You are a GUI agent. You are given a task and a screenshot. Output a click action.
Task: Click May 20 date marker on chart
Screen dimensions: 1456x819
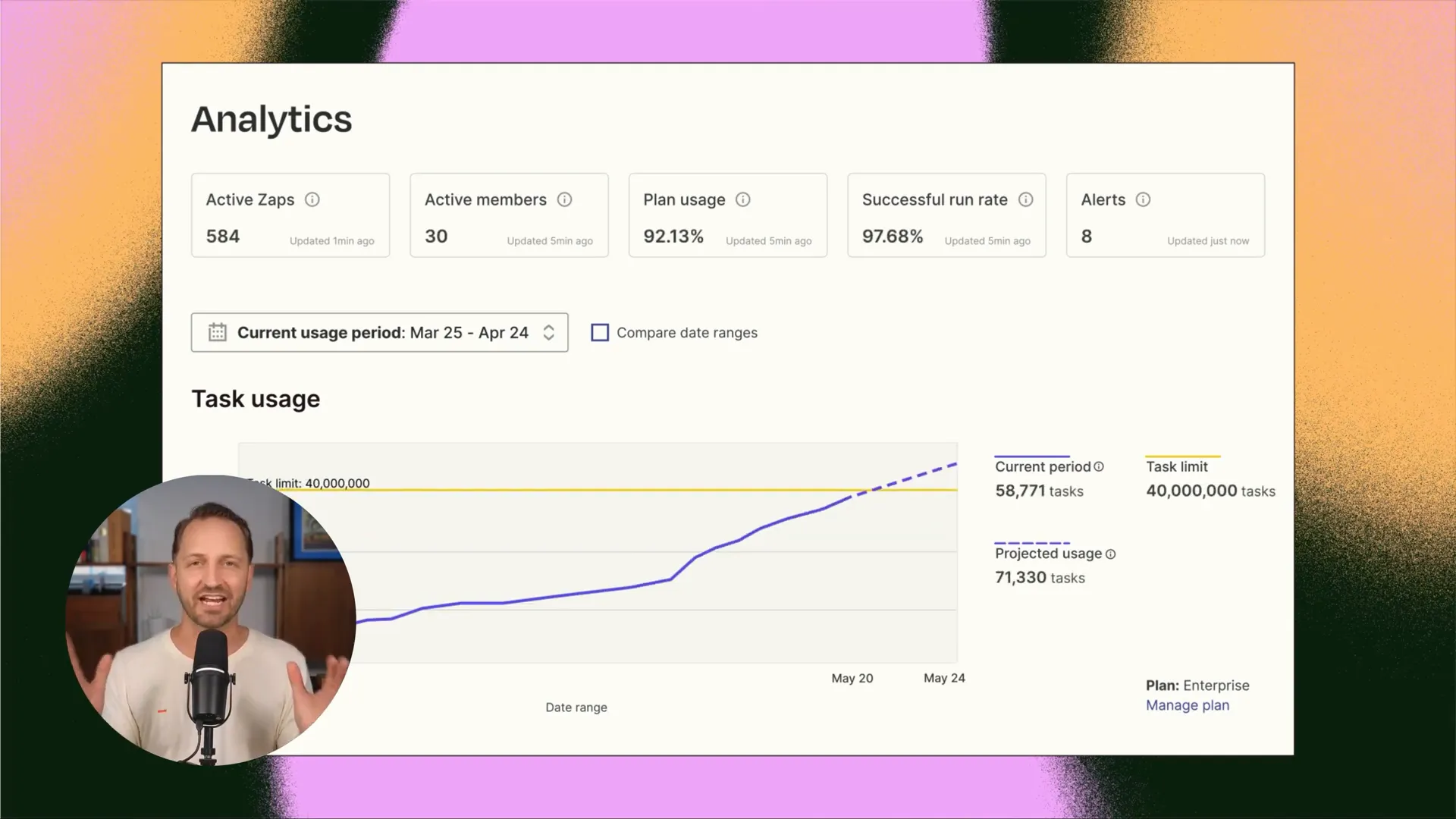[852, 678]
